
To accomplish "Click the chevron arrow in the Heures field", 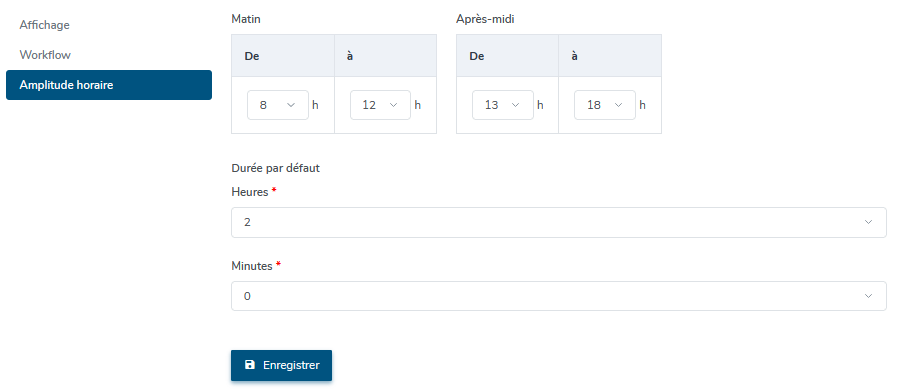I will pyautogui.click(x=868, y=222).
